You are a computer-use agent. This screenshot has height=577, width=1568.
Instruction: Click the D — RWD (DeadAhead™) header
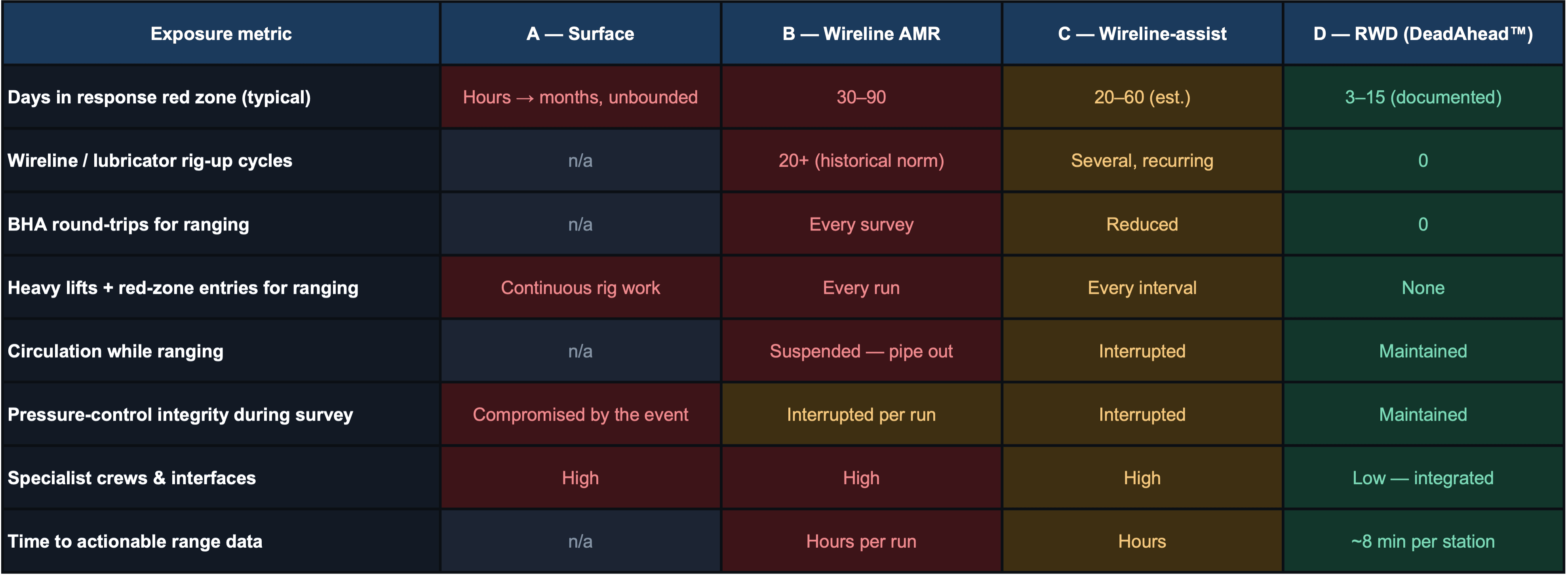click(x=1423, y=34)
